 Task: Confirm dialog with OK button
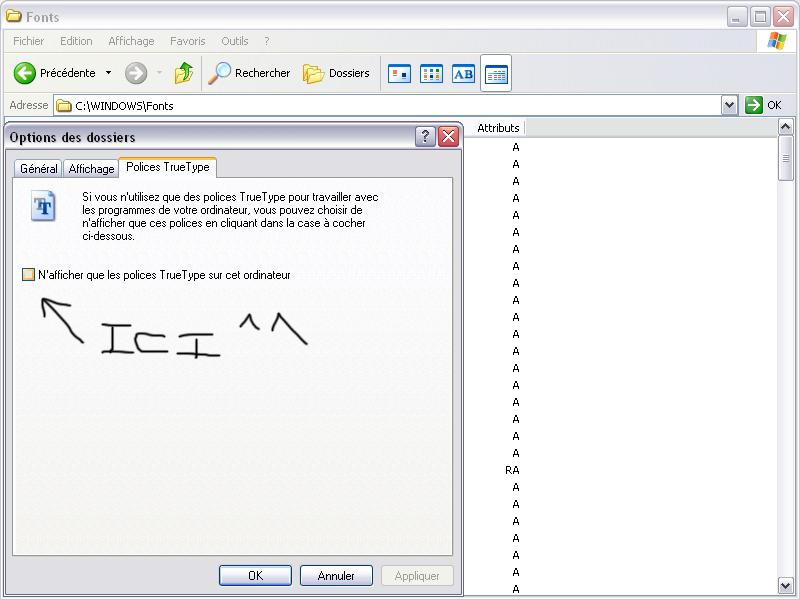pyautogui.click(x=256, y=576)
